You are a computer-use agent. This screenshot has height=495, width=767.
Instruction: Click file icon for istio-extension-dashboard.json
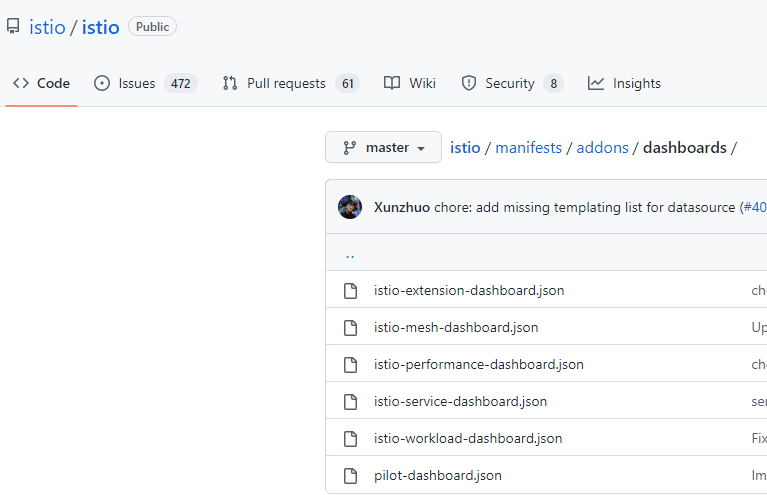350,290
